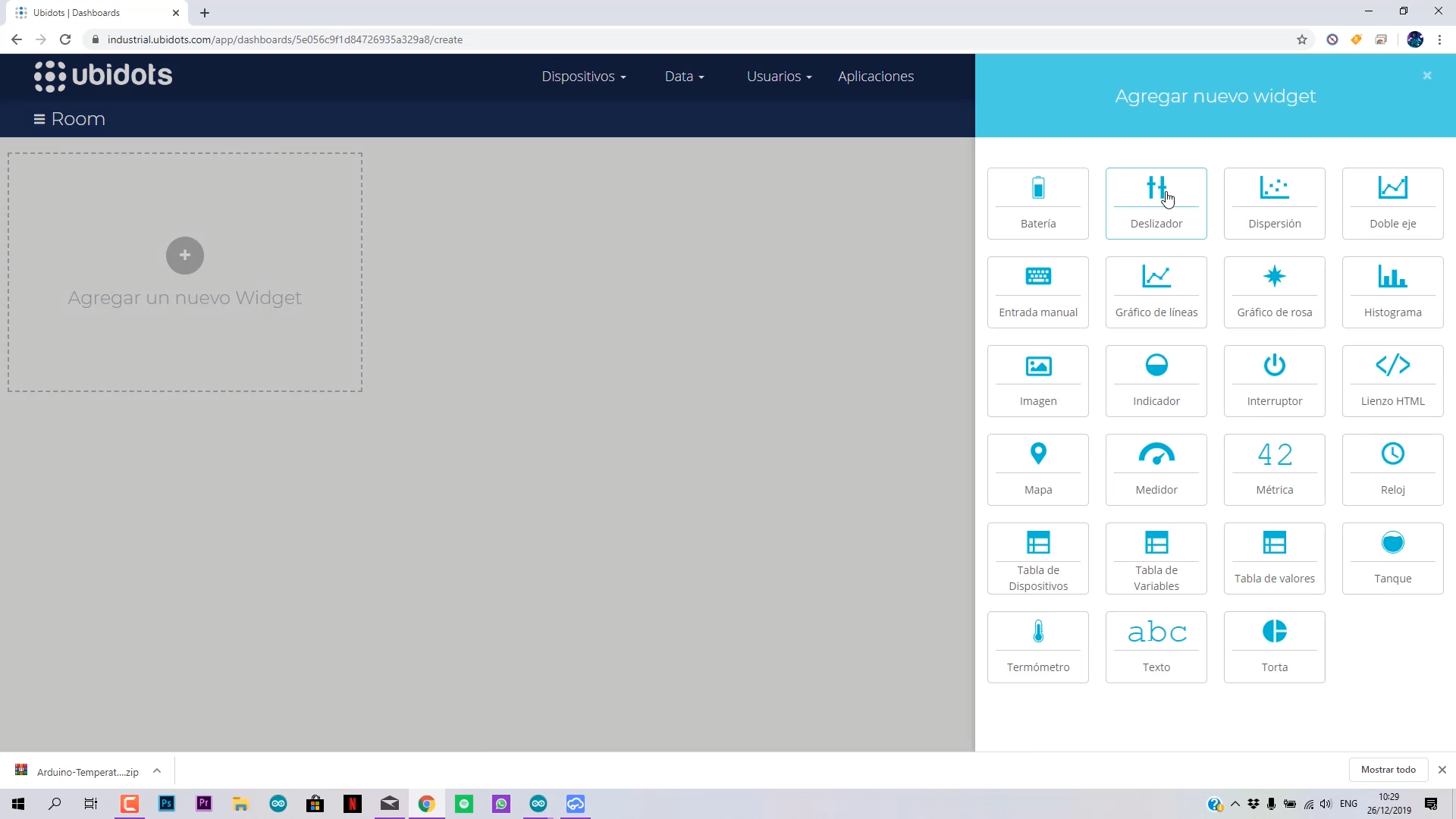Screen dimensions: 1456x819
Task: Click the Ubidots logo
Action: click(x=103, y=76)
